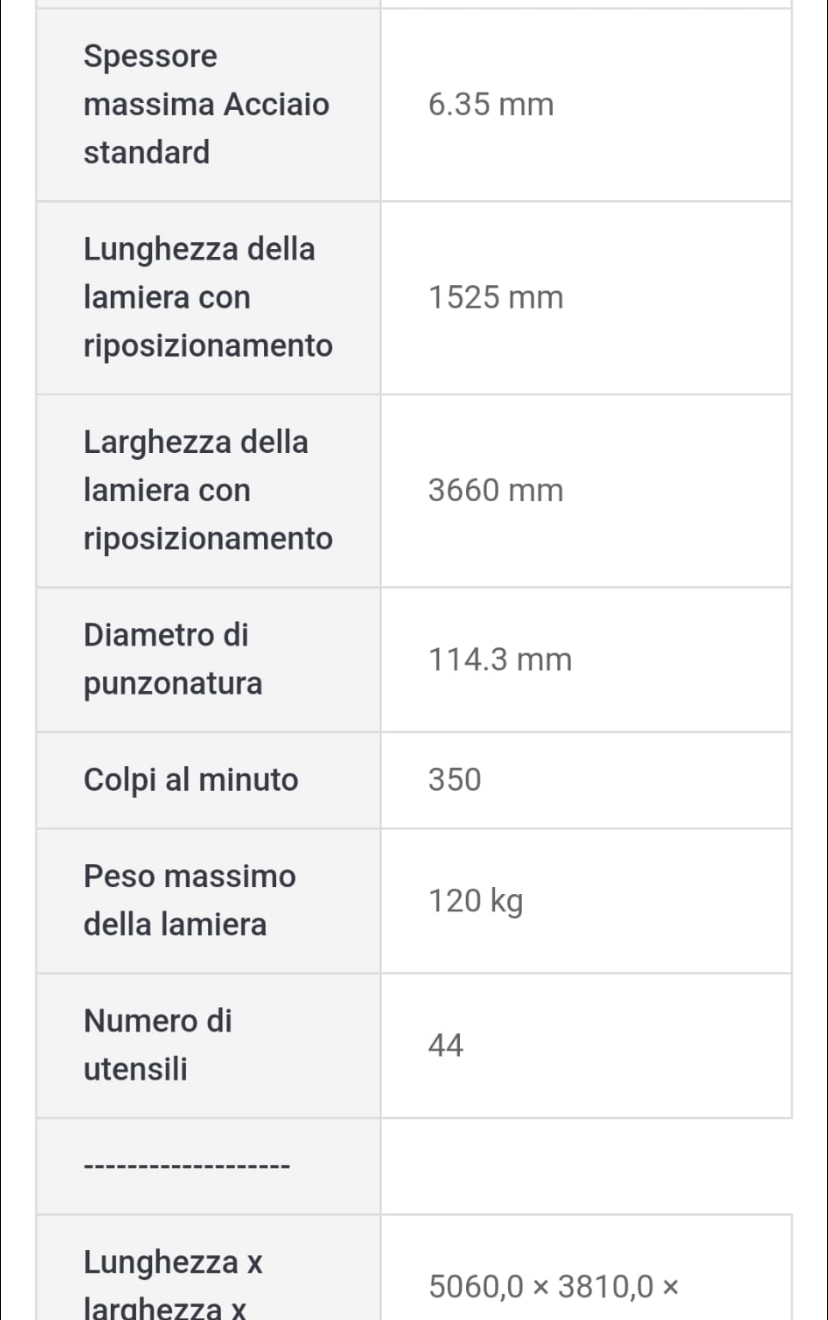Select the 6.35 mm thickness value

491,105
